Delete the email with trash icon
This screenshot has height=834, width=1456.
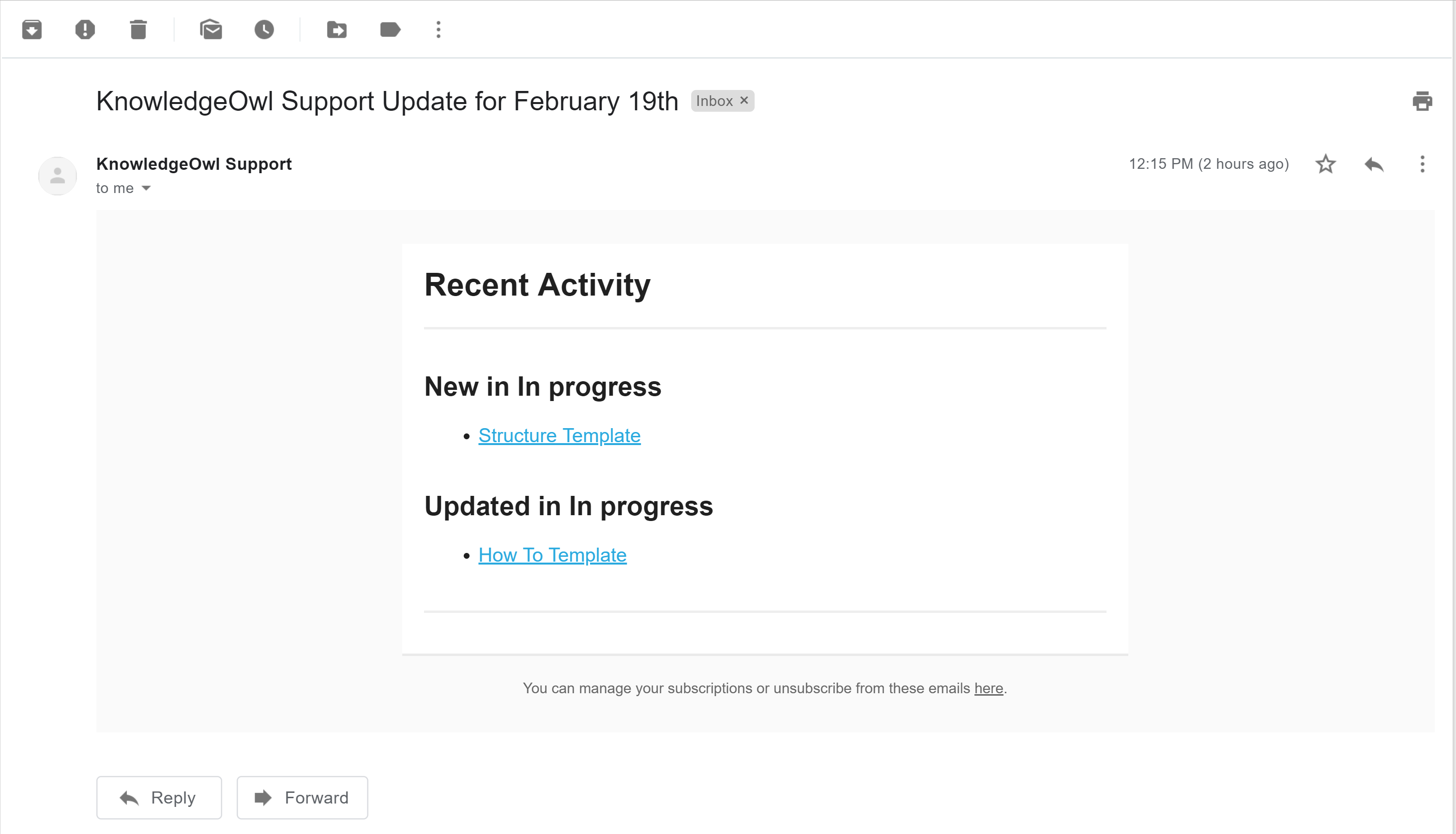[138, 29]
